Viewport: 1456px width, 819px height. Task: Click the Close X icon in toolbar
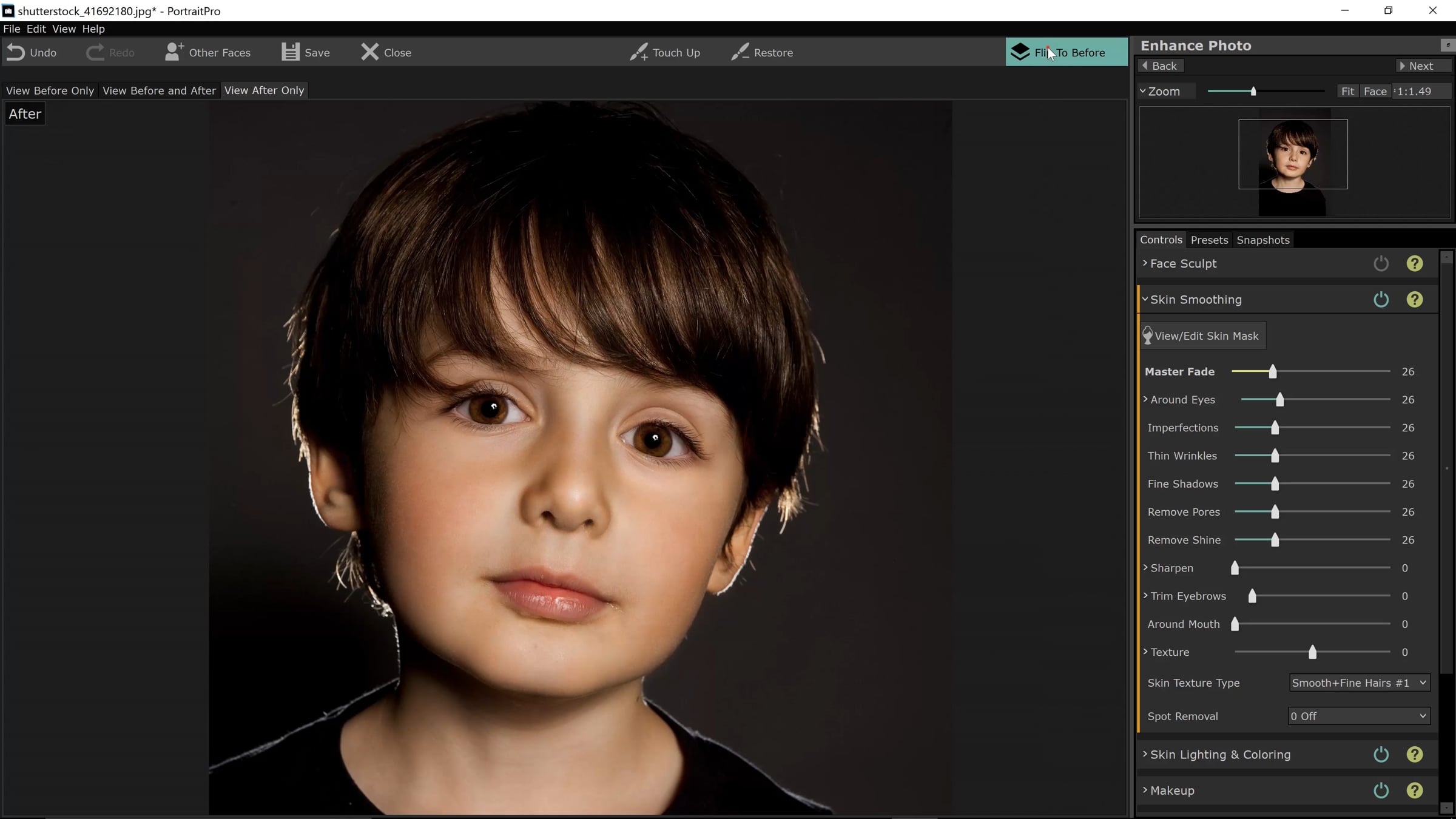click(x=369, y=52)
